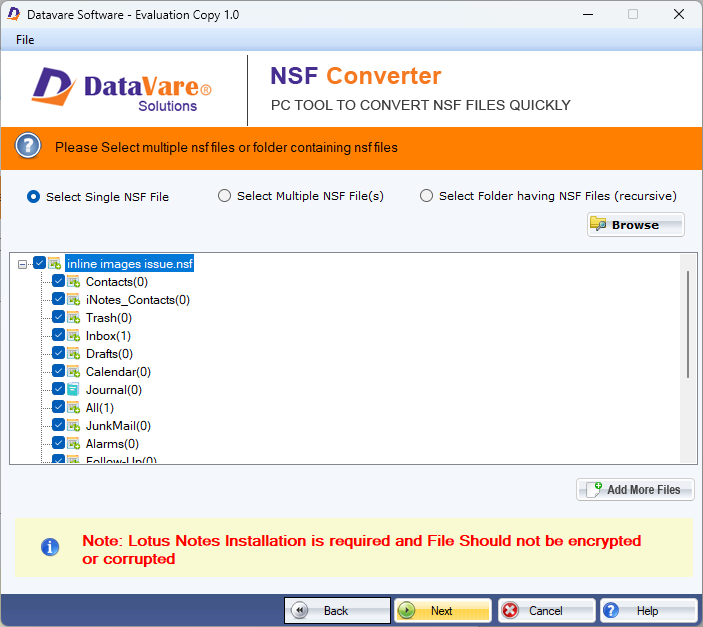The height and width of the screenshot is (627, 703).
Task: Click the orange help question mark icon
Action: (x=28, y=147)
